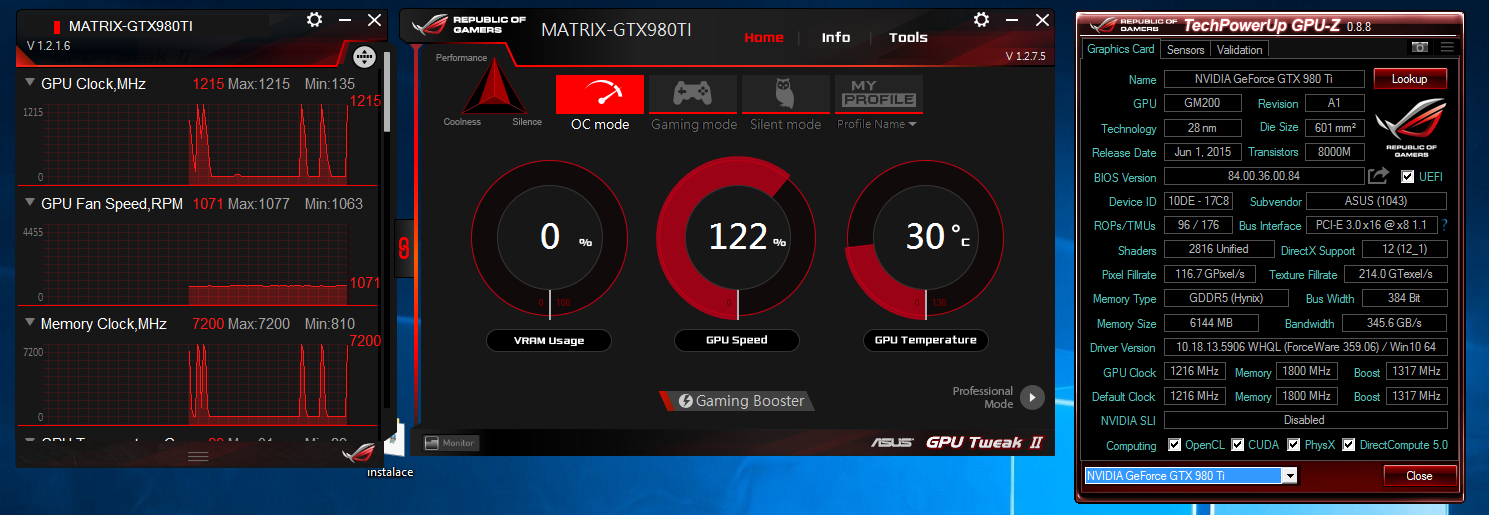Collapse GPU Fan Speed,RPM graph section
The height and width of the screenshot is (515, 1489).
click(30, 203)
